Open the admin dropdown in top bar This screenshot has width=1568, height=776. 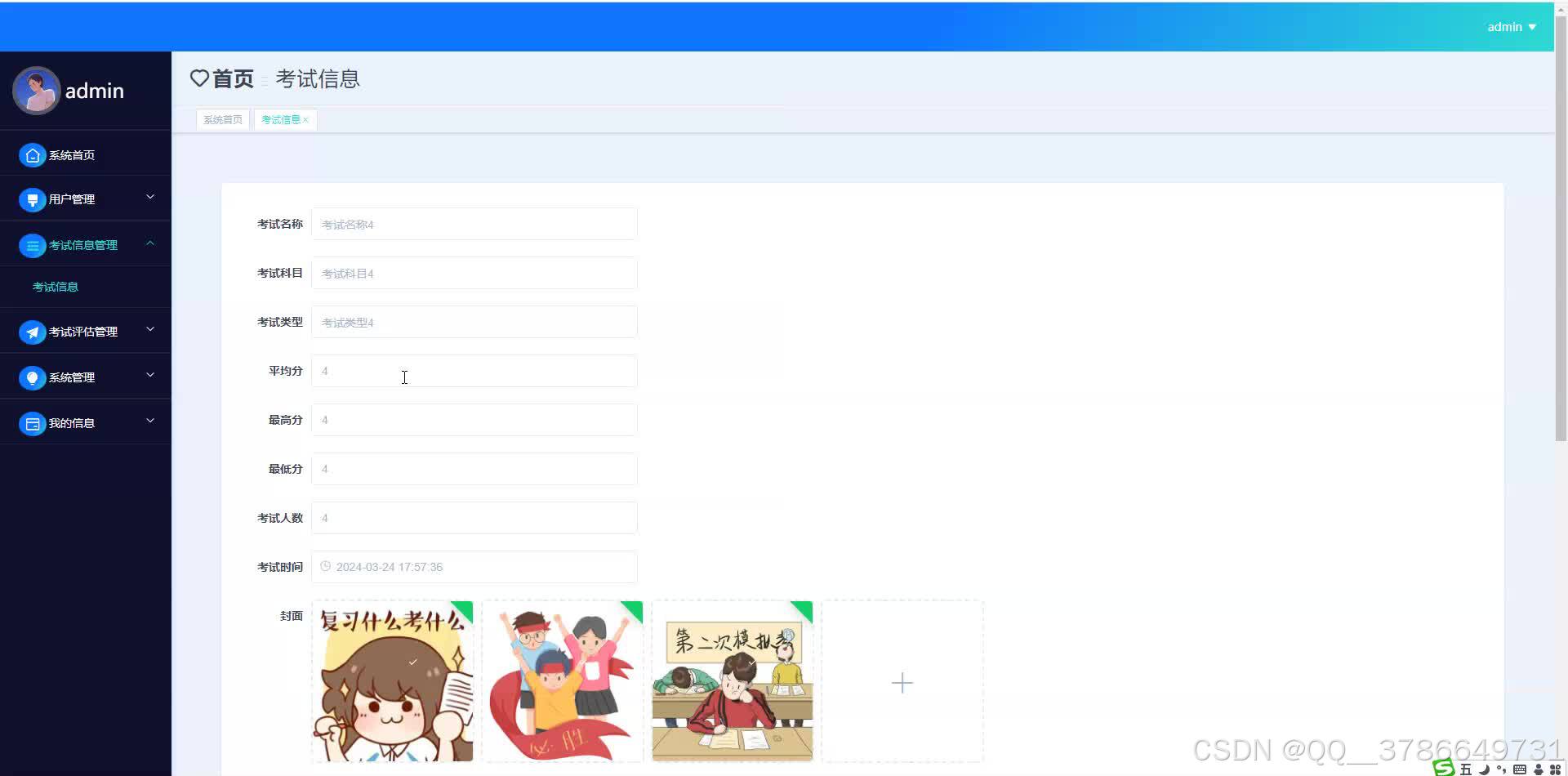(1512, 27)
